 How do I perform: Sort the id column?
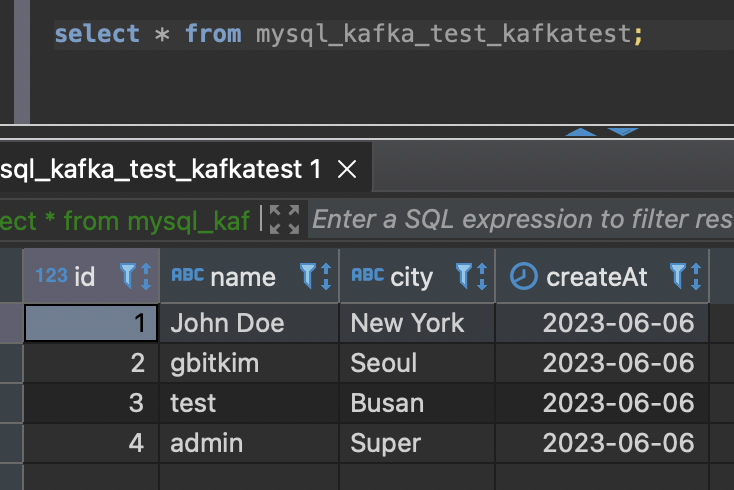click(x=146, y=276)
